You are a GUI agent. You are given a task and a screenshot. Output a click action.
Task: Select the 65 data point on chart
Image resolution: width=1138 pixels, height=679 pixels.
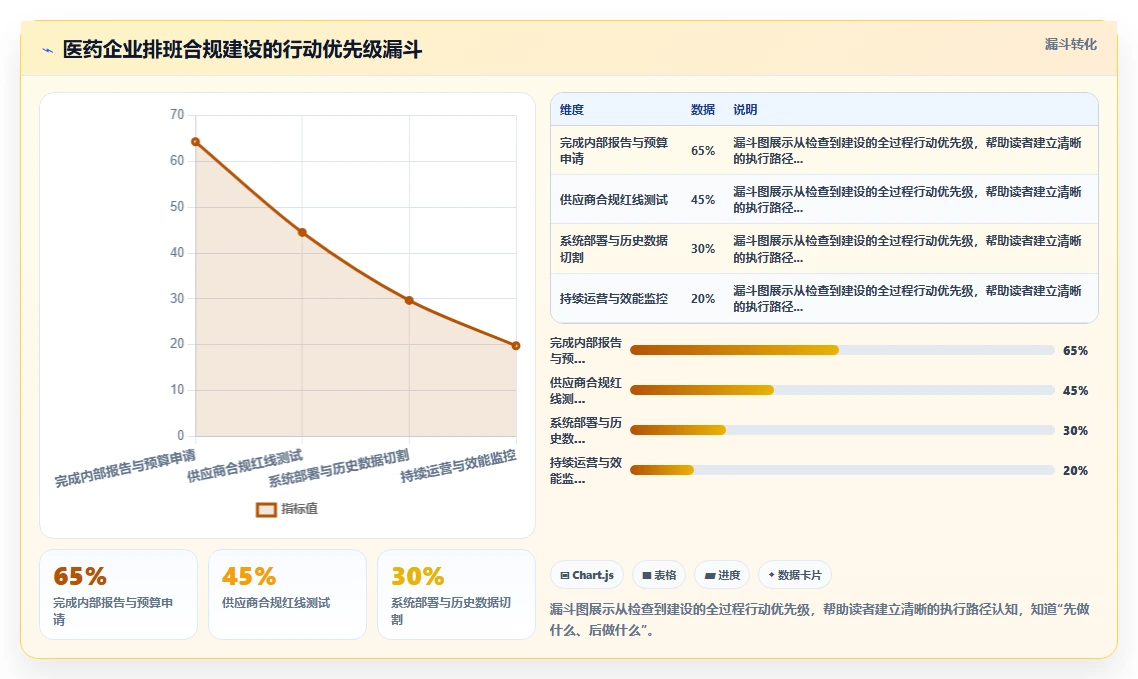195,141
